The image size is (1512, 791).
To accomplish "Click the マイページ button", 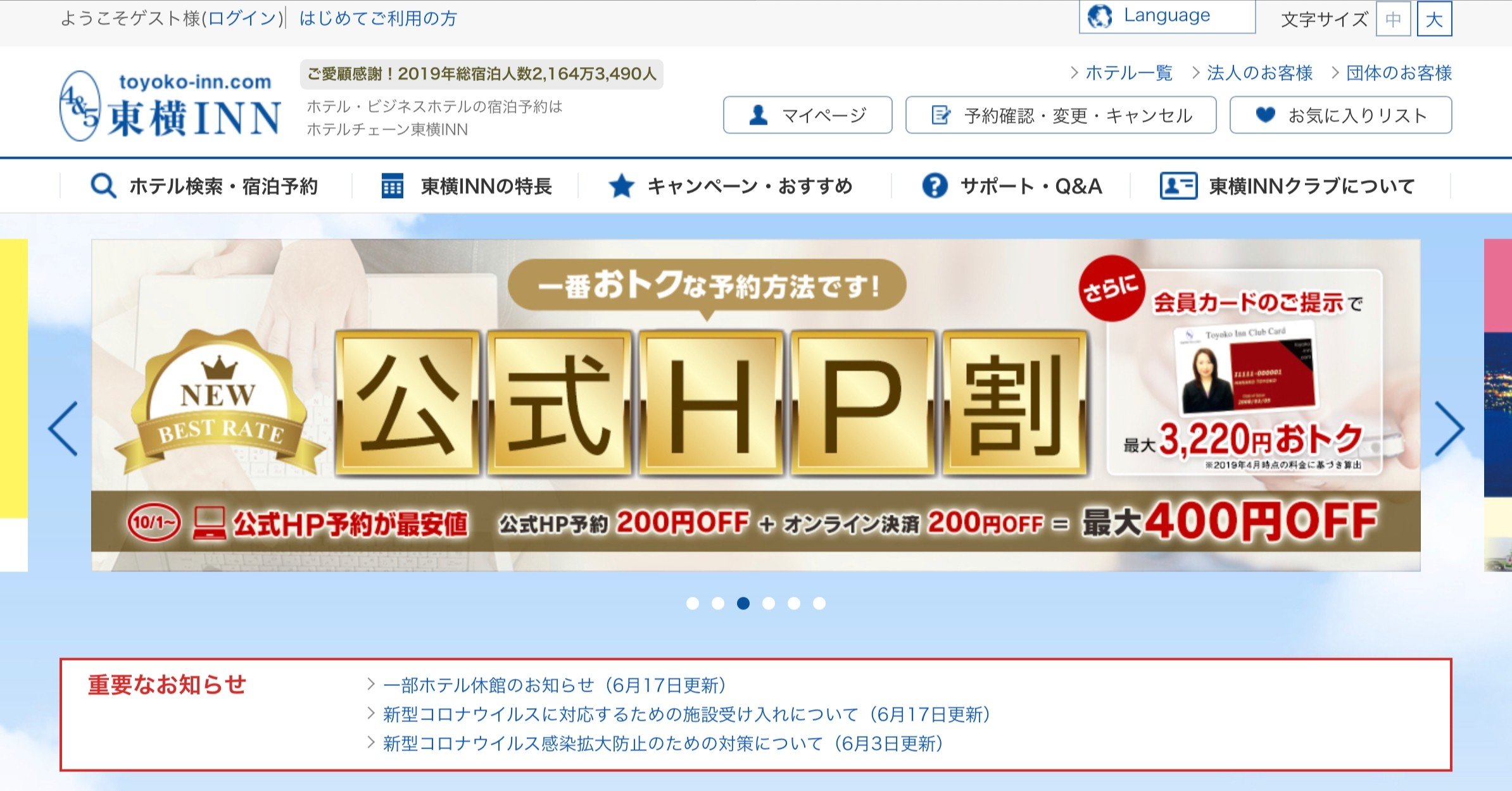I will [x=807, y=115].
